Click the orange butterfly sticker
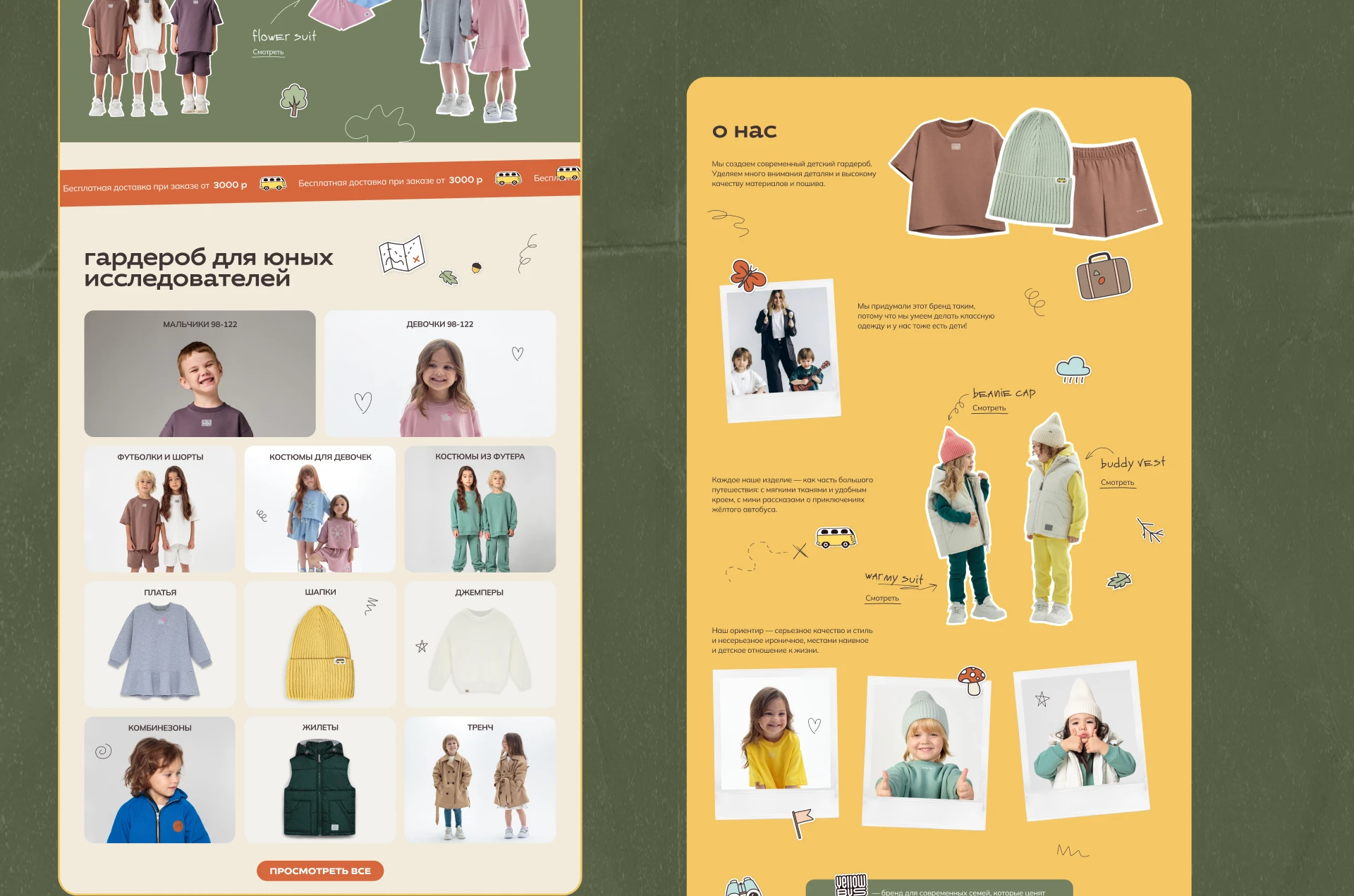Image resolution: width=1354 pixels, height=896 pixels. 748,275
